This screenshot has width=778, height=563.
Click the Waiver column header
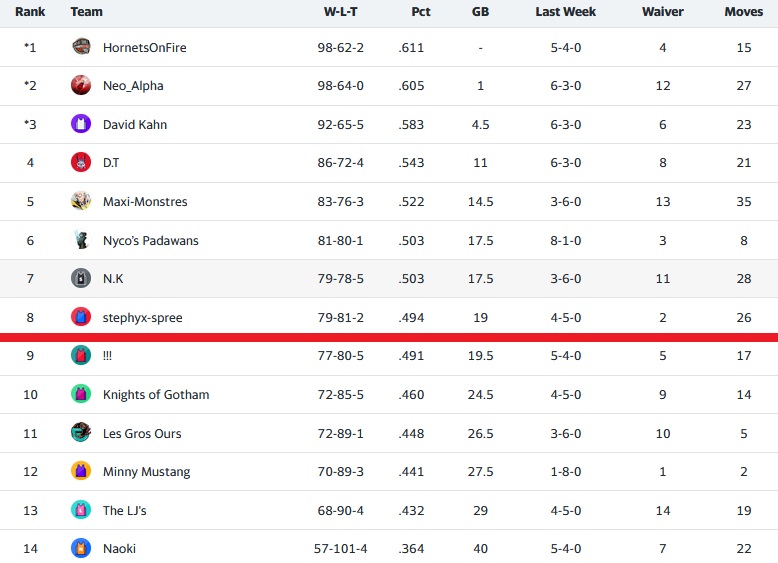pos(662,12)
